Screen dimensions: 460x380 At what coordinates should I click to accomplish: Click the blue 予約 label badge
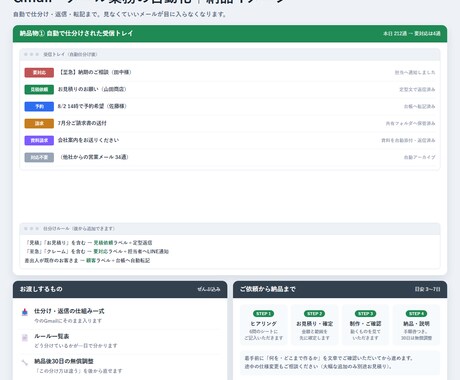coord(39,106)
